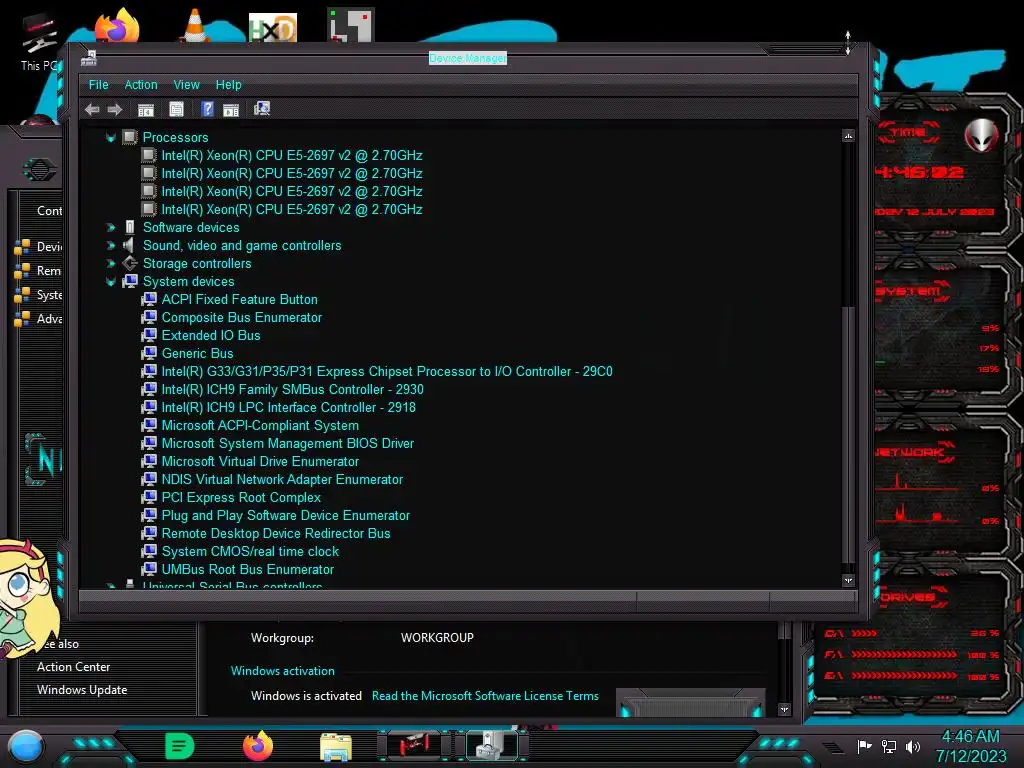Open the View menu
The height and width of the screenshot is (768, 1024).
coord(186,85)
